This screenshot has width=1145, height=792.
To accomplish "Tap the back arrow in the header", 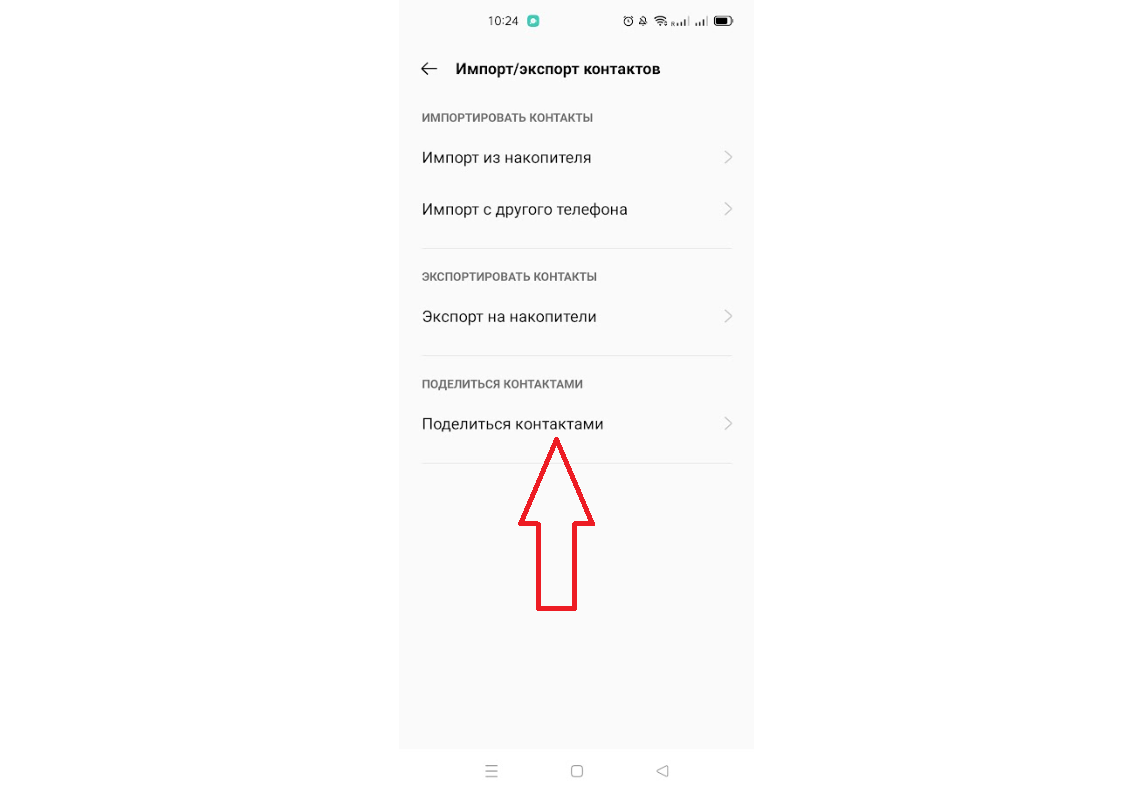I will point(429,69).
